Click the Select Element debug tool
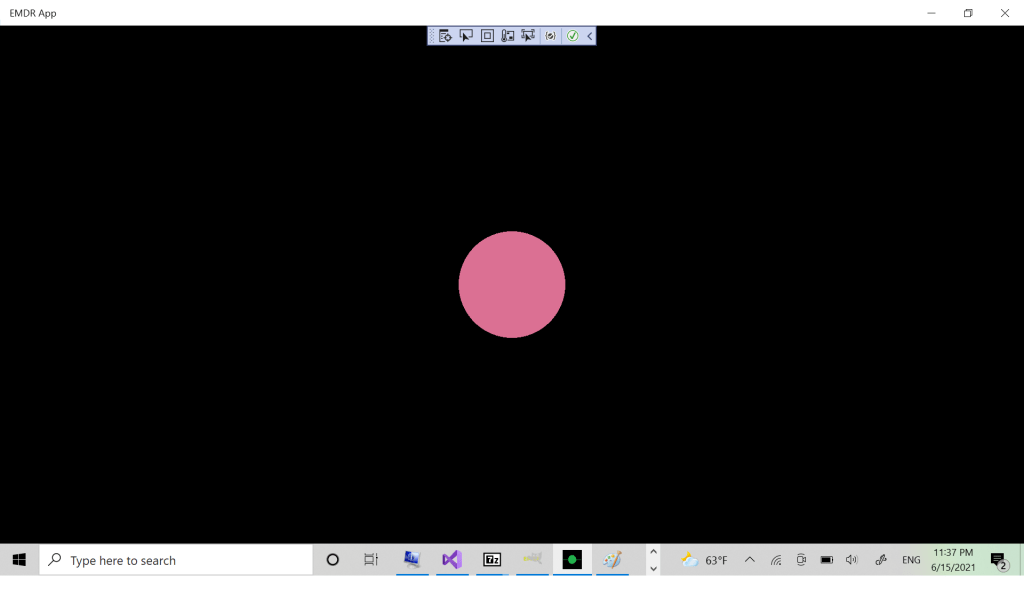 click(x=466, y=36)
